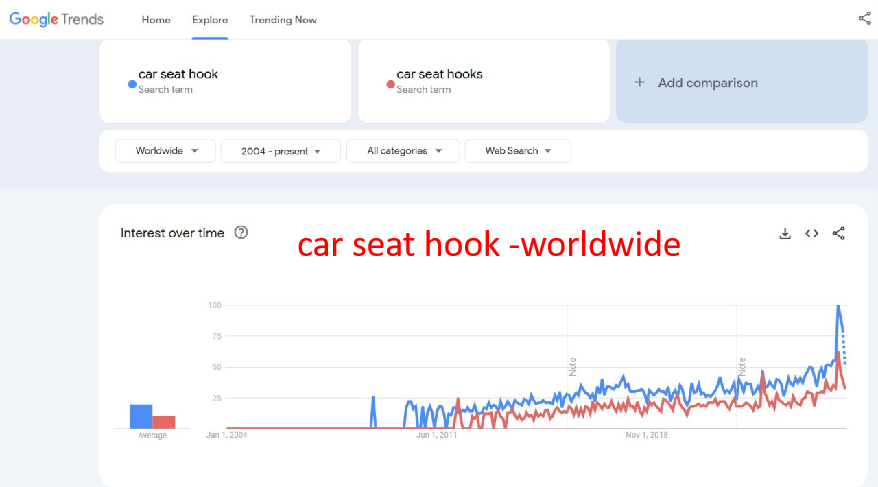
Task: Open the Web Search type dropdown
Action: [517, 151]
